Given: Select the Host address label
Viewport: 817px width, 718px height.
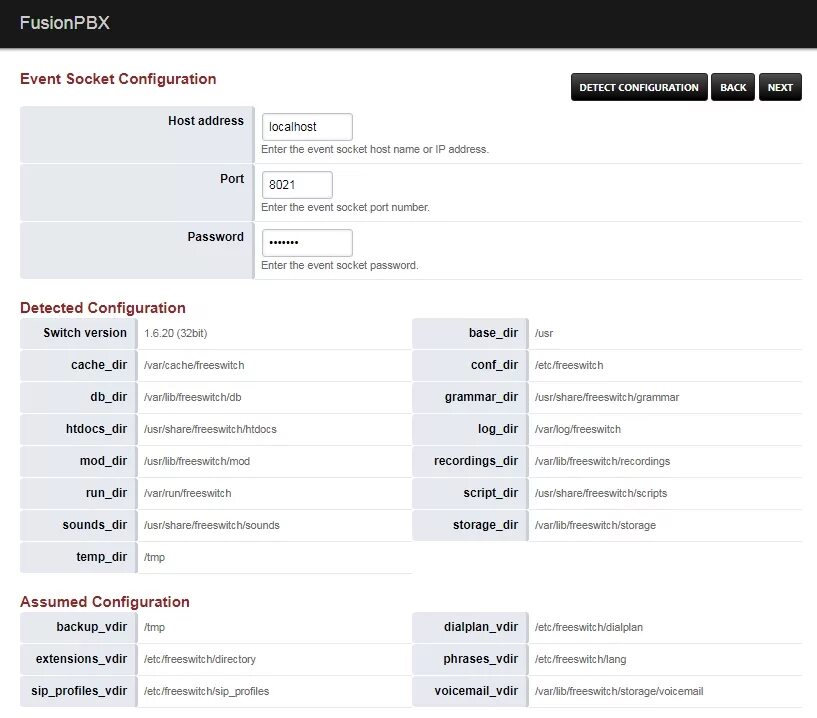Looking at the screenshot, I should pos(206,121).
